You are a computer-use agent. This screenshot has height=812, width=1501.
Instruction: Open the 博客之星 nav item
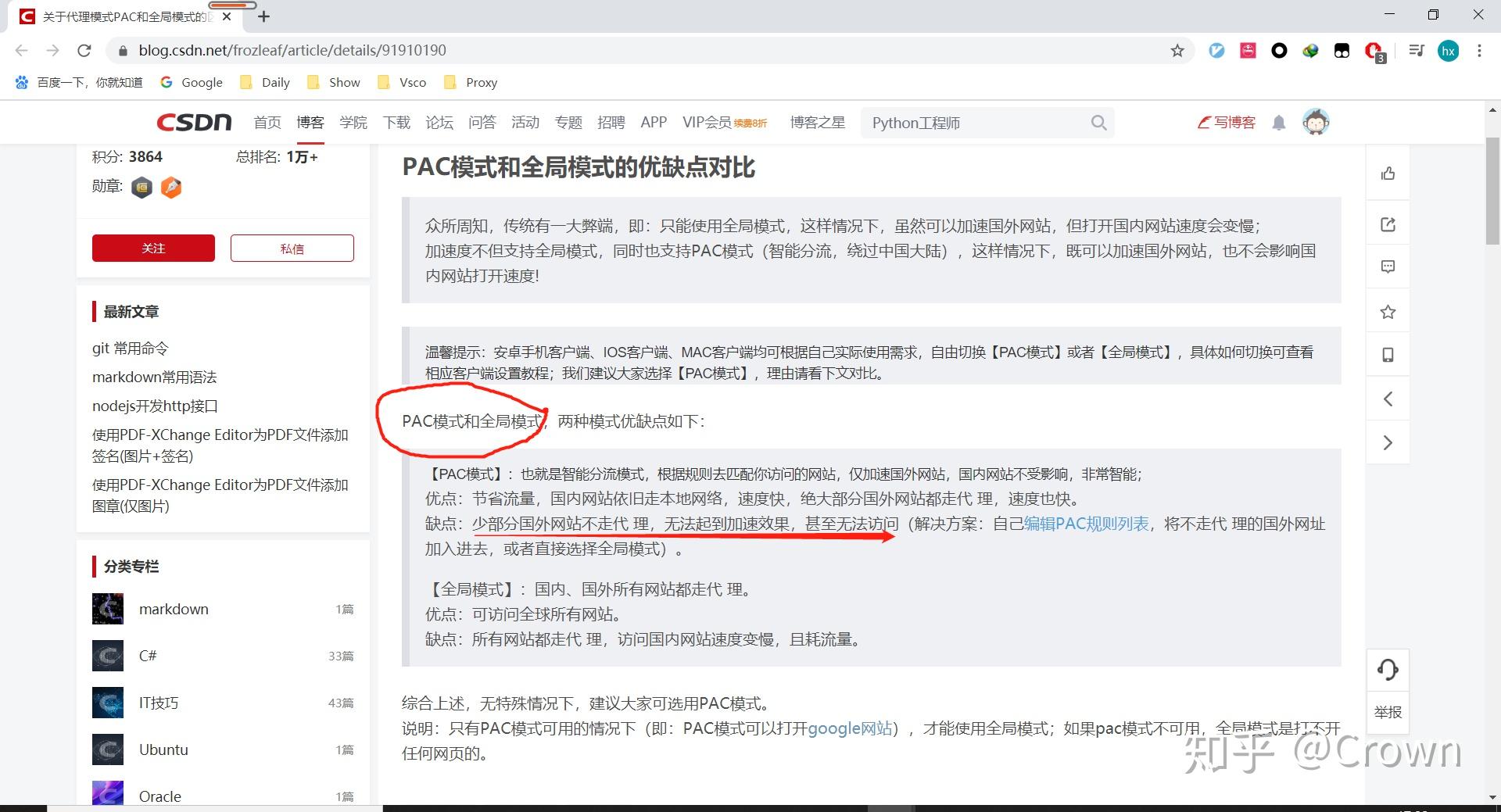[x=818, y=123]
